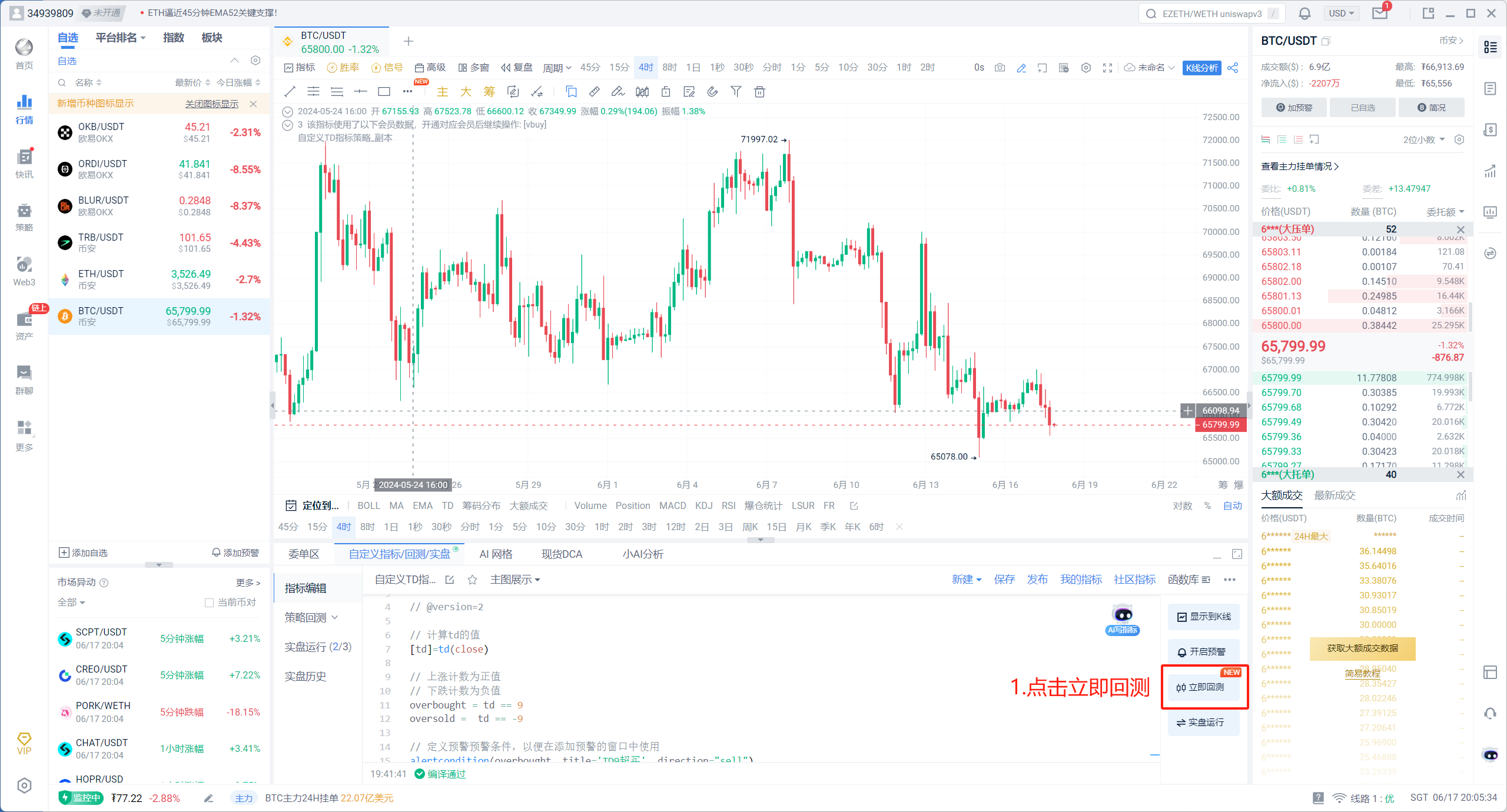
Task: Toggle the Volume indicator
Action: 590,505
